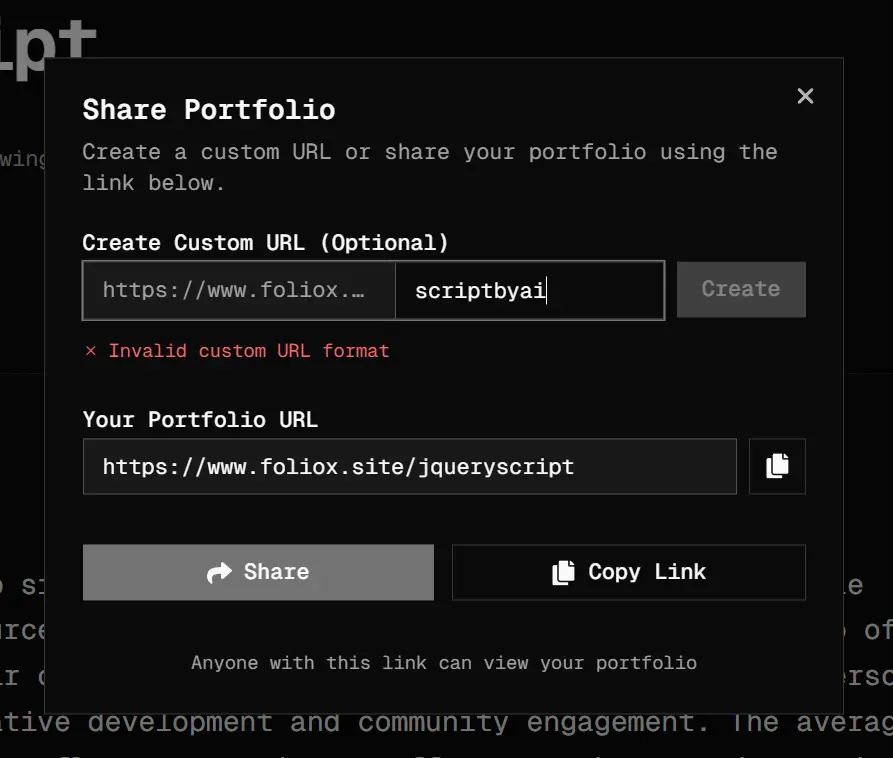
Task: Click the anyone with this link notice text
Action: (444, 662)
